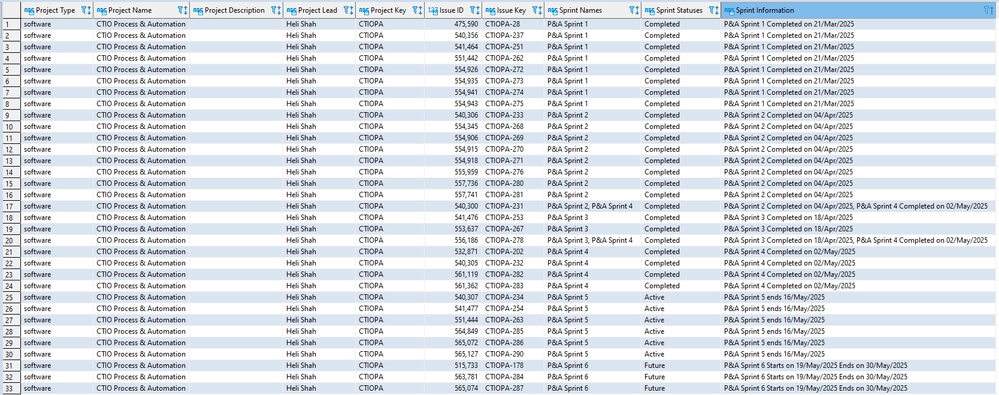The image size is (999, 395).
Task: Click the string type icon of Project Name column
Action: (102, 10)
